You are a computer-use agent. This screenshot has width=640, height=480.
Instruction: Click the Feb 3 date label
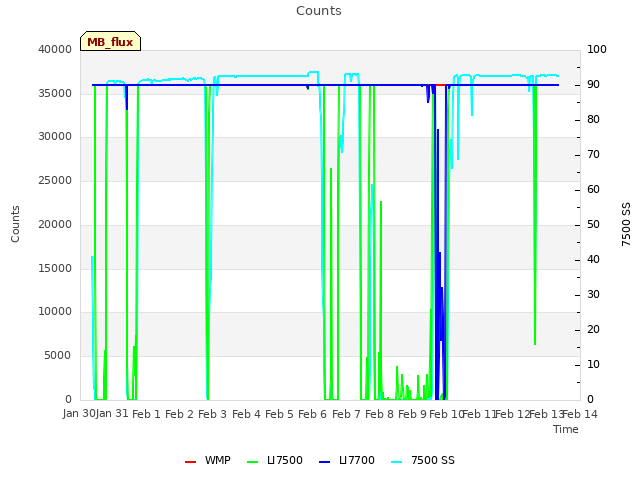pyautogui.click(x=213, y=414)
